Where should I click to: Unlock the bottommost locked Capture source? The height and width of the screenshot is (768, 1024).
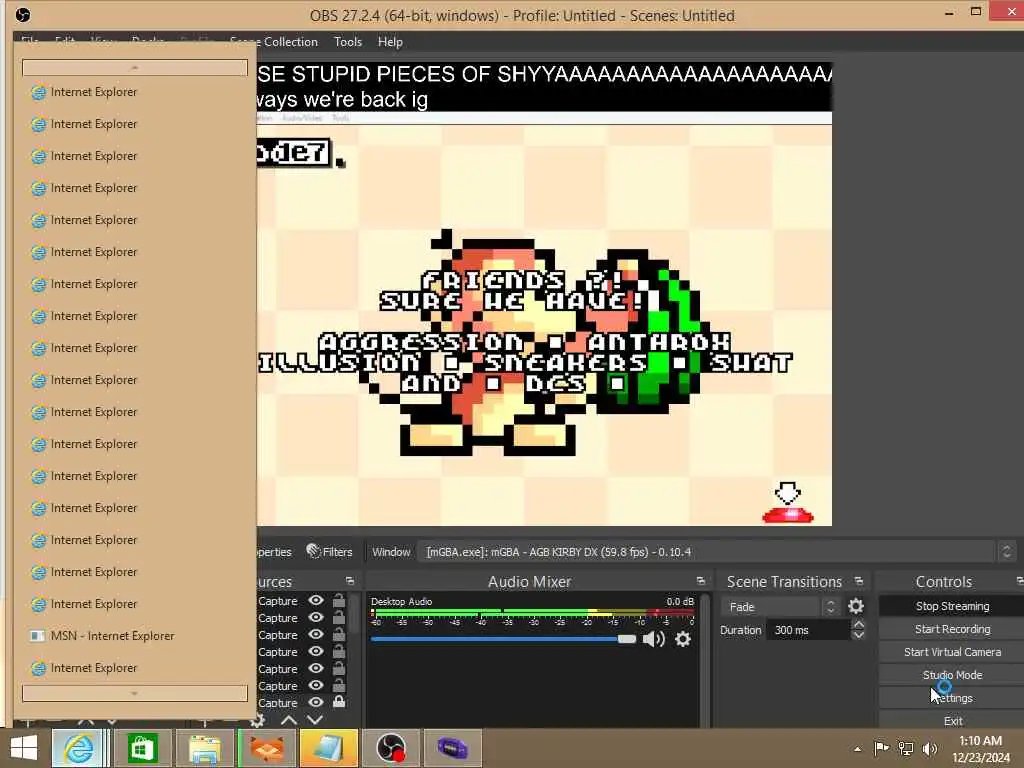338,702
